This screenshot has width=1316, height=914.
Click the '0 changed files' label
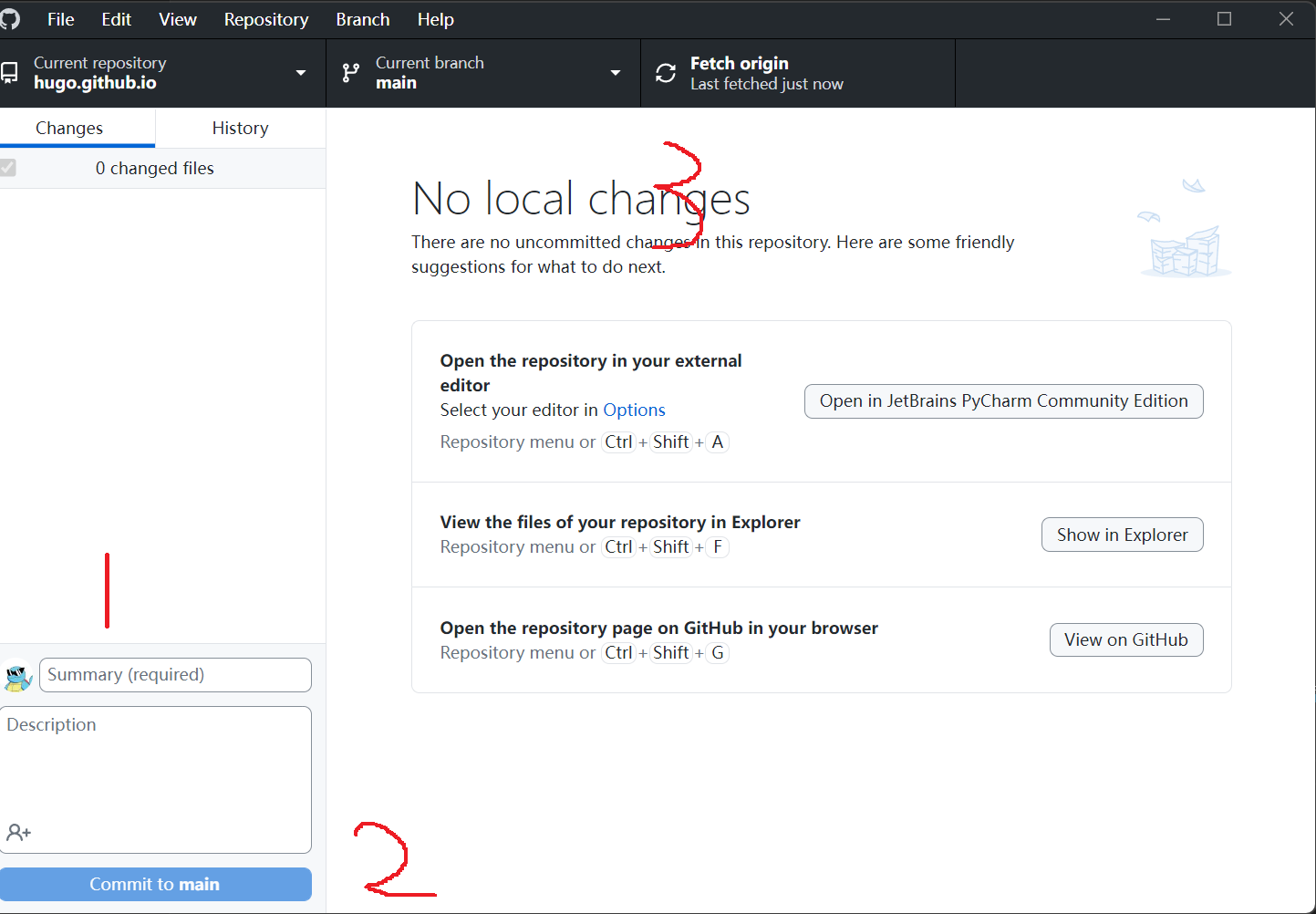tap(155, 168)
